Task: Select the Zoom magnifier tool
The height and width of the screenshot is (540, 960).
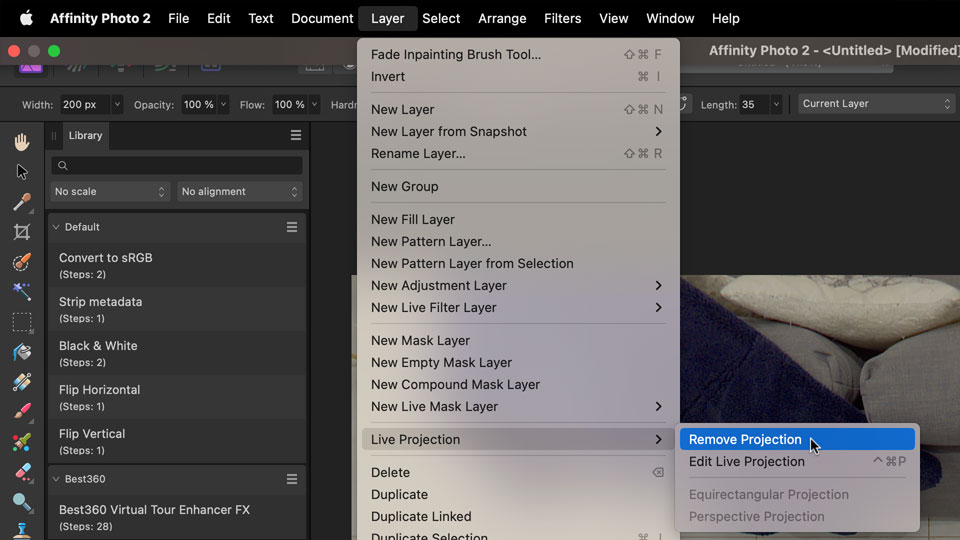Action: 22,502
